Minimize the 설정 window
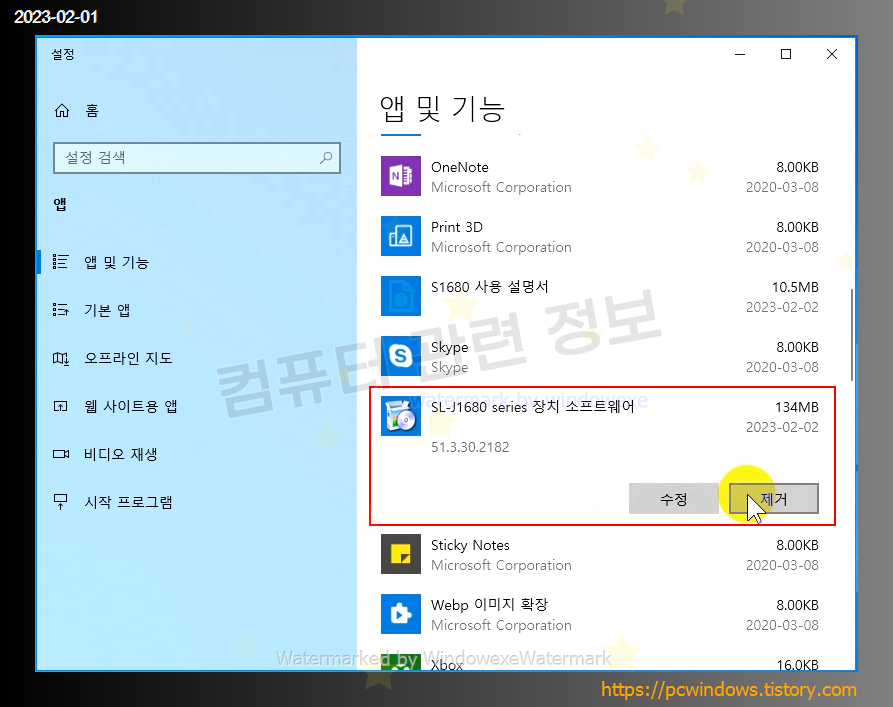The image size is (893, 707). point(740,54)
